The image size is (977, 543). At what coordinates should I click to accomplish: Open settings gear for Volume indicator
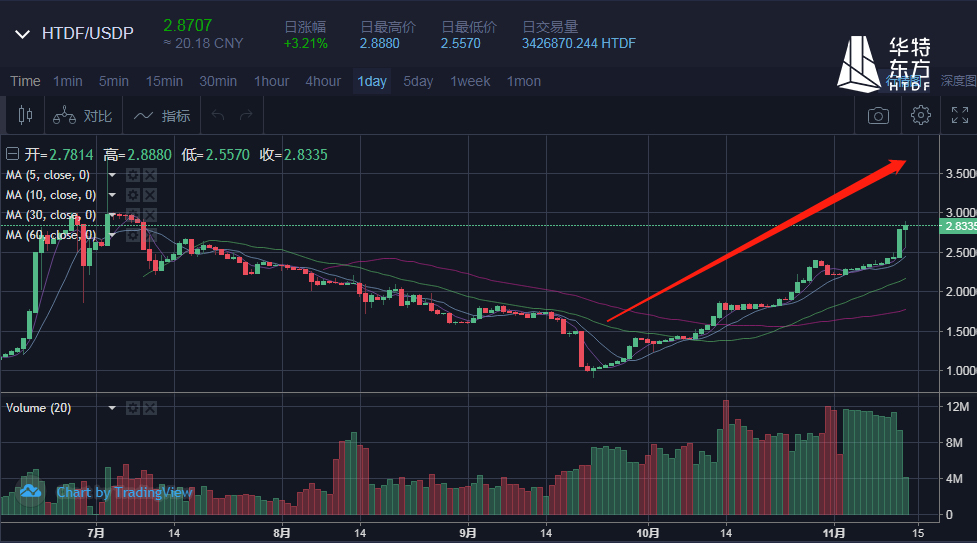tap(132, 408)
